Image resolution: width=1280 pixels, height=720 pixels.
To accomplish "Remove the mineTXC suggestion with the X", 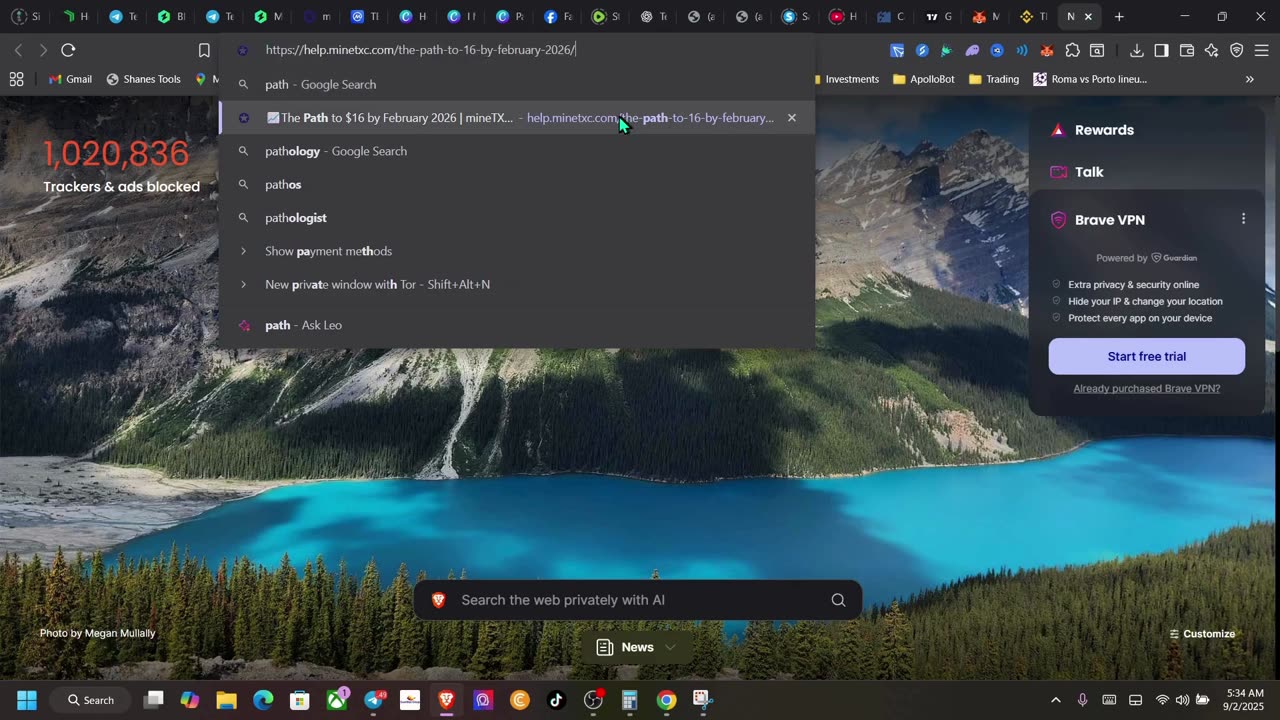I will [x=792, y=118].
